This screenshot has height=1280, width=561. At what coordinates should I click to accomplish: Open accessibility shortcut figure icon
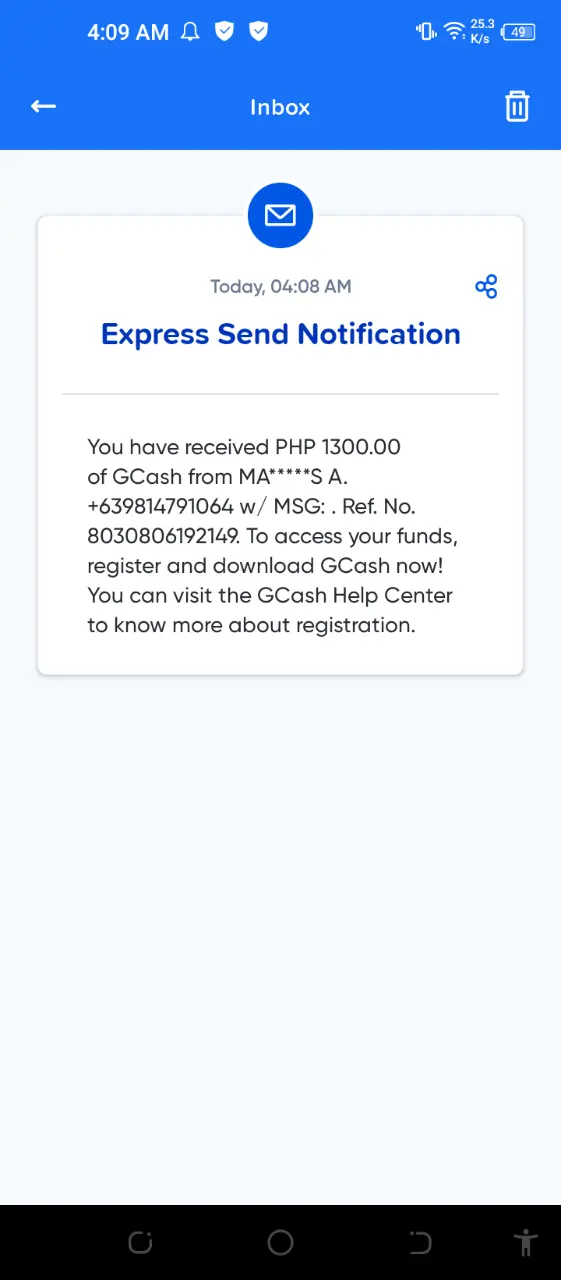click(525, 1243)
